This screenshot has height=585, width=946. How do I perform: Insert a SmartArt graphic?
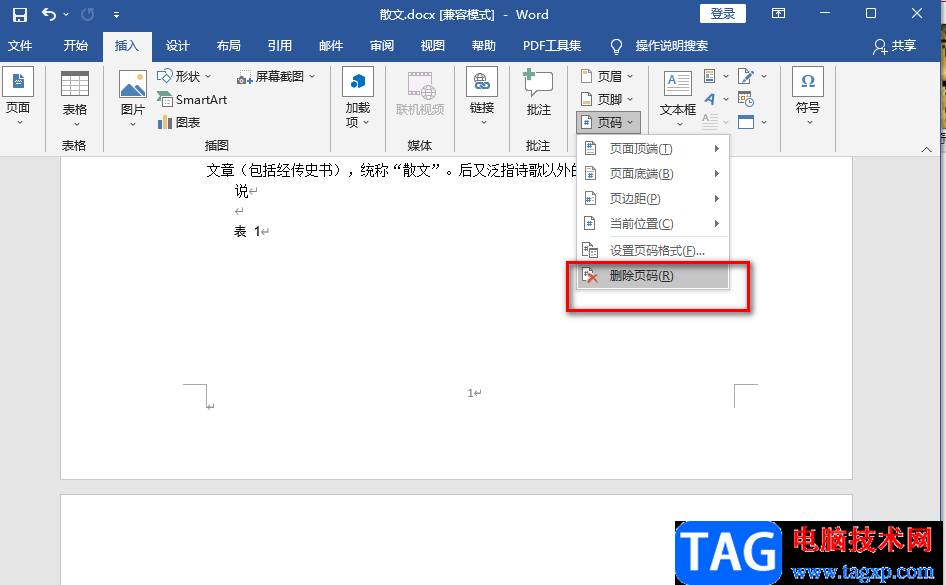point(192,100)
